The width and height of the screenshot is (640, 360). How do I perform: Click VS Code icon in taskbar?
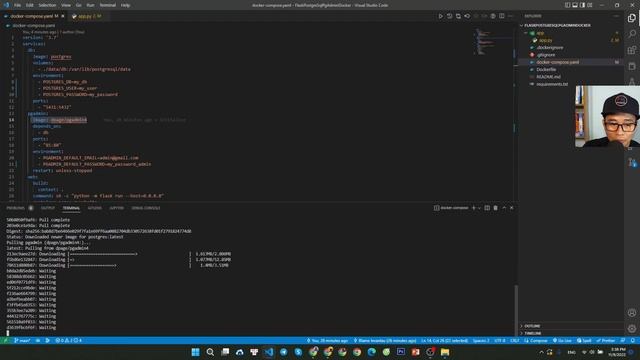coord(269,352)
